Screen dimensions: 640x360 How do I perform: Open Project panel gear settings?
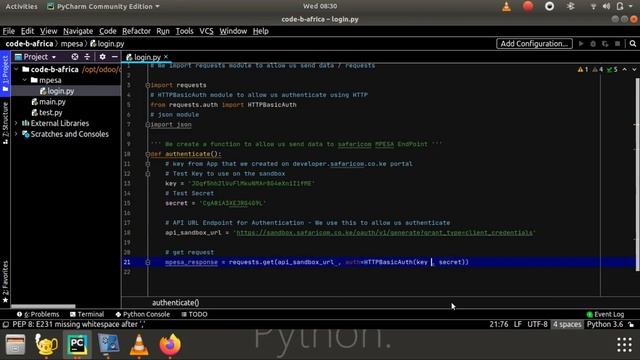[102, 57]
